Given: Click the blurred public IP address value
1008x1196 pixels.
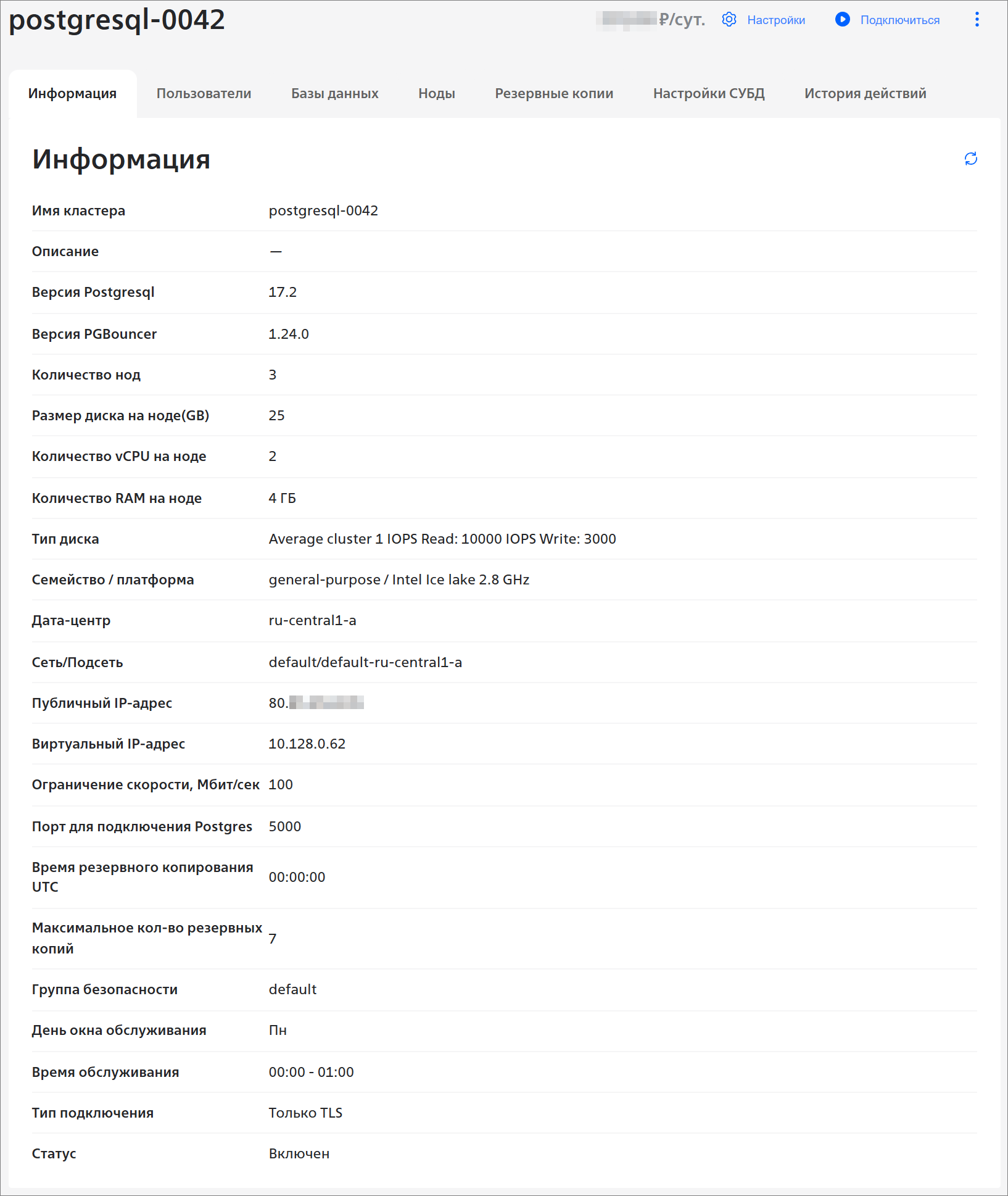Looking at the screenshot, I should pyautogui.click(x=316, y=704).
